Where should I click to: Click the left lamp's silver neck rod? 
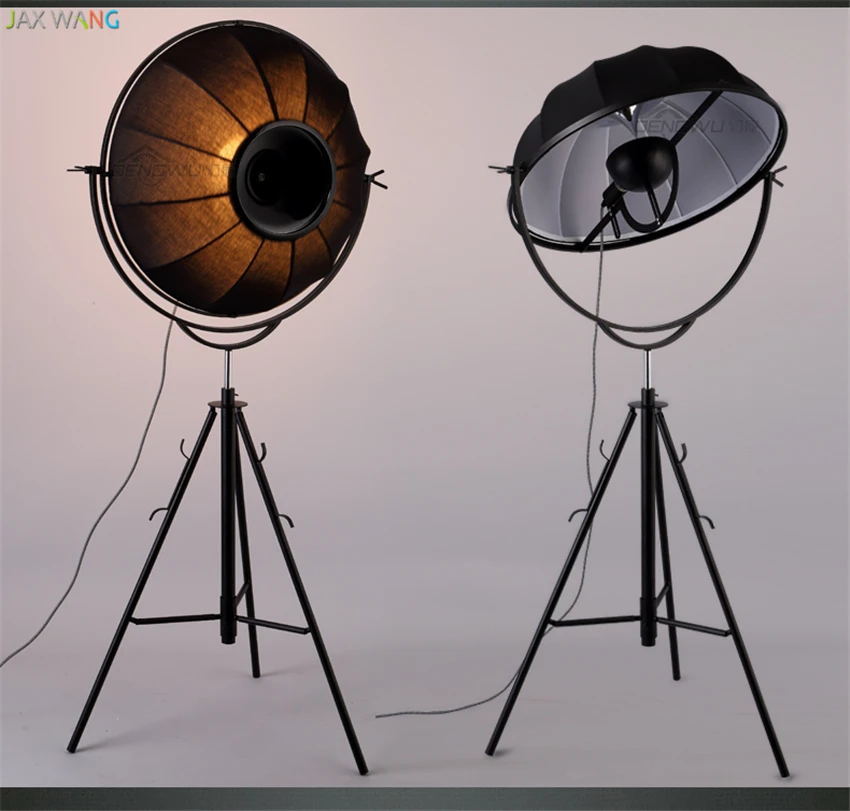tap(227, 369)
